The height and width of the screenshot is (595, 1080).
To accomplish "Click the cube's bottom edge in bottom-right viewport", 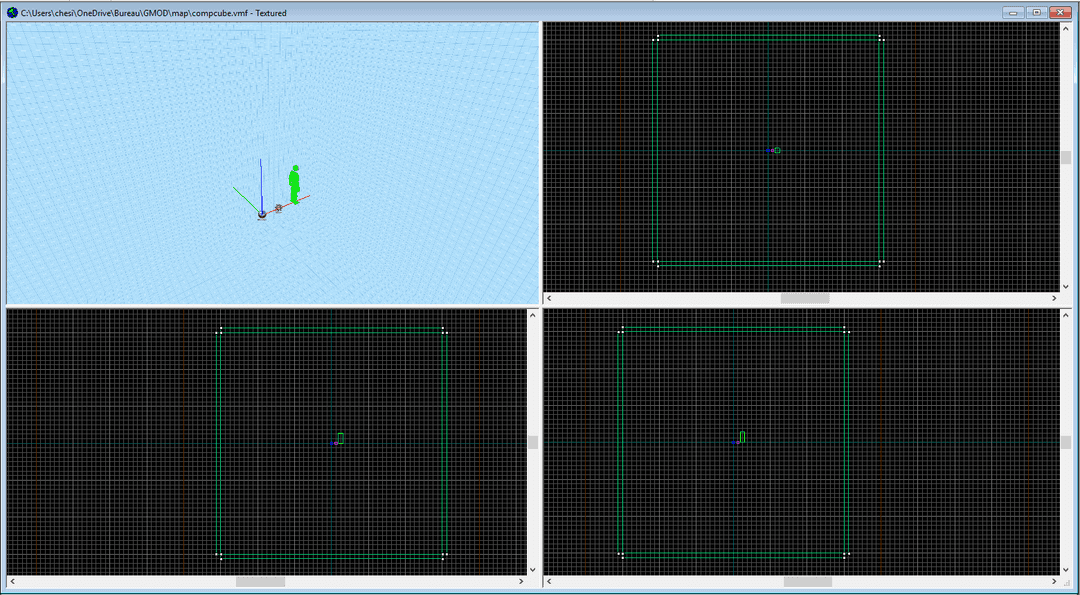I will coord(734,554).
